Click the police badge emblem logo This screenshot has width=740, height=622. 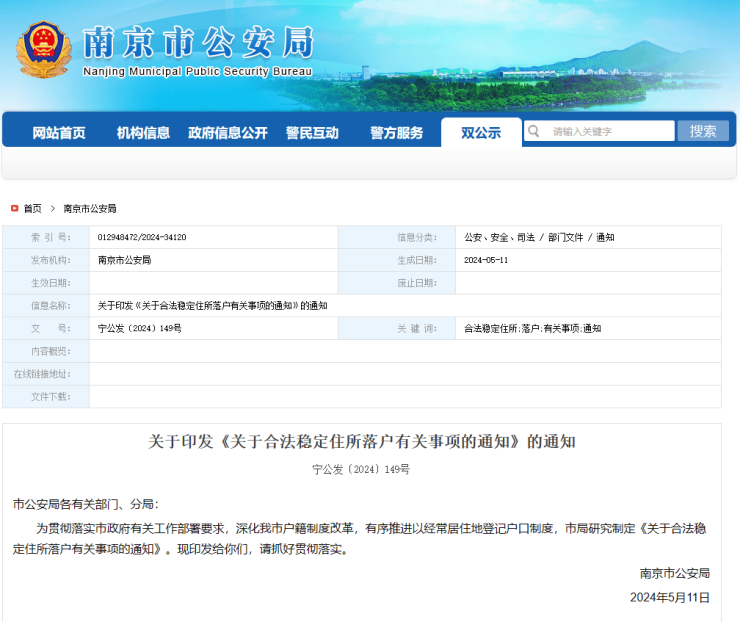coord(43,49)
